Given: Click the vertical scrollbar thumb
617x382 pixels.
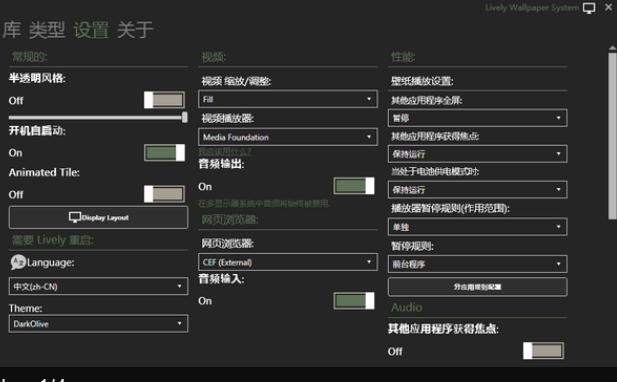Looking at the screenshot, I should click(x=612, y=136).
